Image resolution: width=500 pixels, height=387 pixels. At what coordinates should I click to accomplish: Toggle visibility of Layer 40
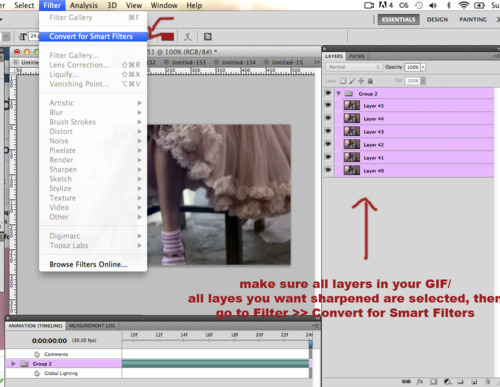tap(328, 170)
